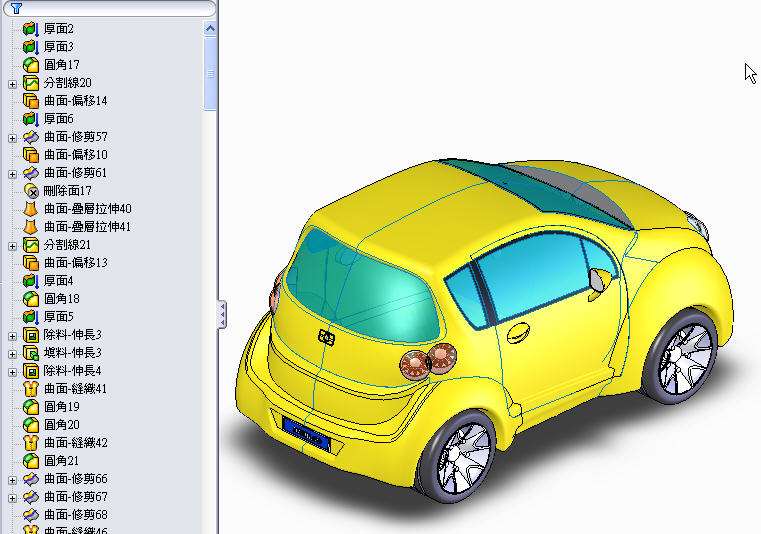Image resolution: width=761 pixels, height=534 pixels.
Task: Click the car's rear window glass
Action: point(363,286)
